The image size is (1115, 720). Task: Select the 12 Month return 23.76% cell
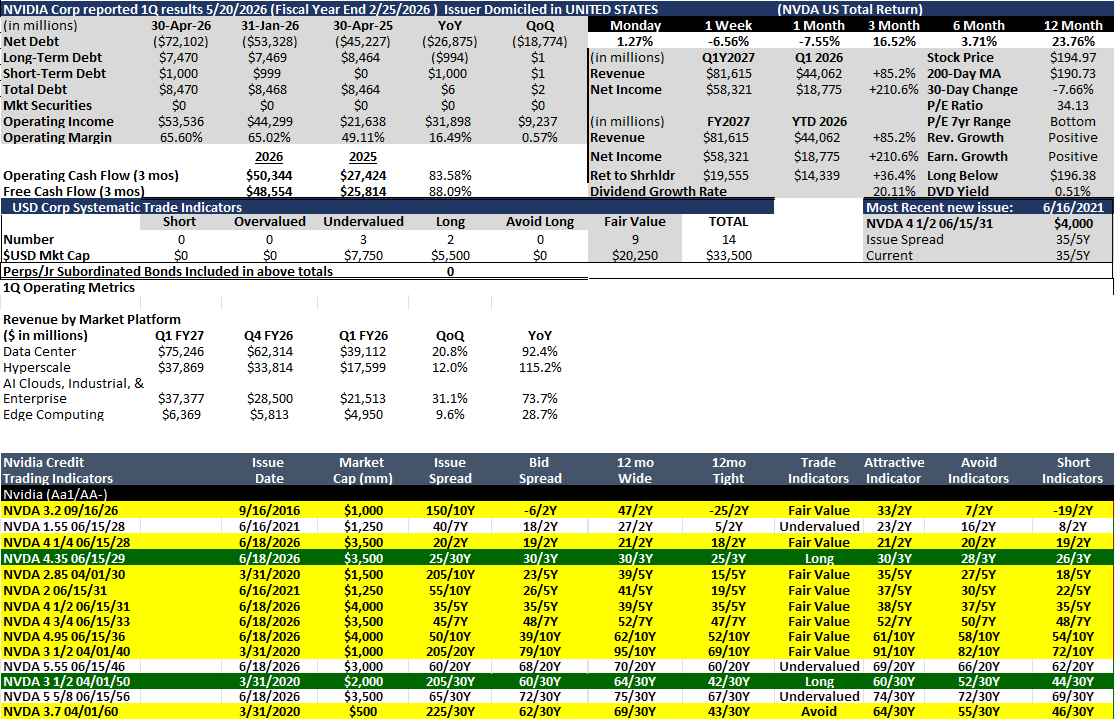[1073, 42]
